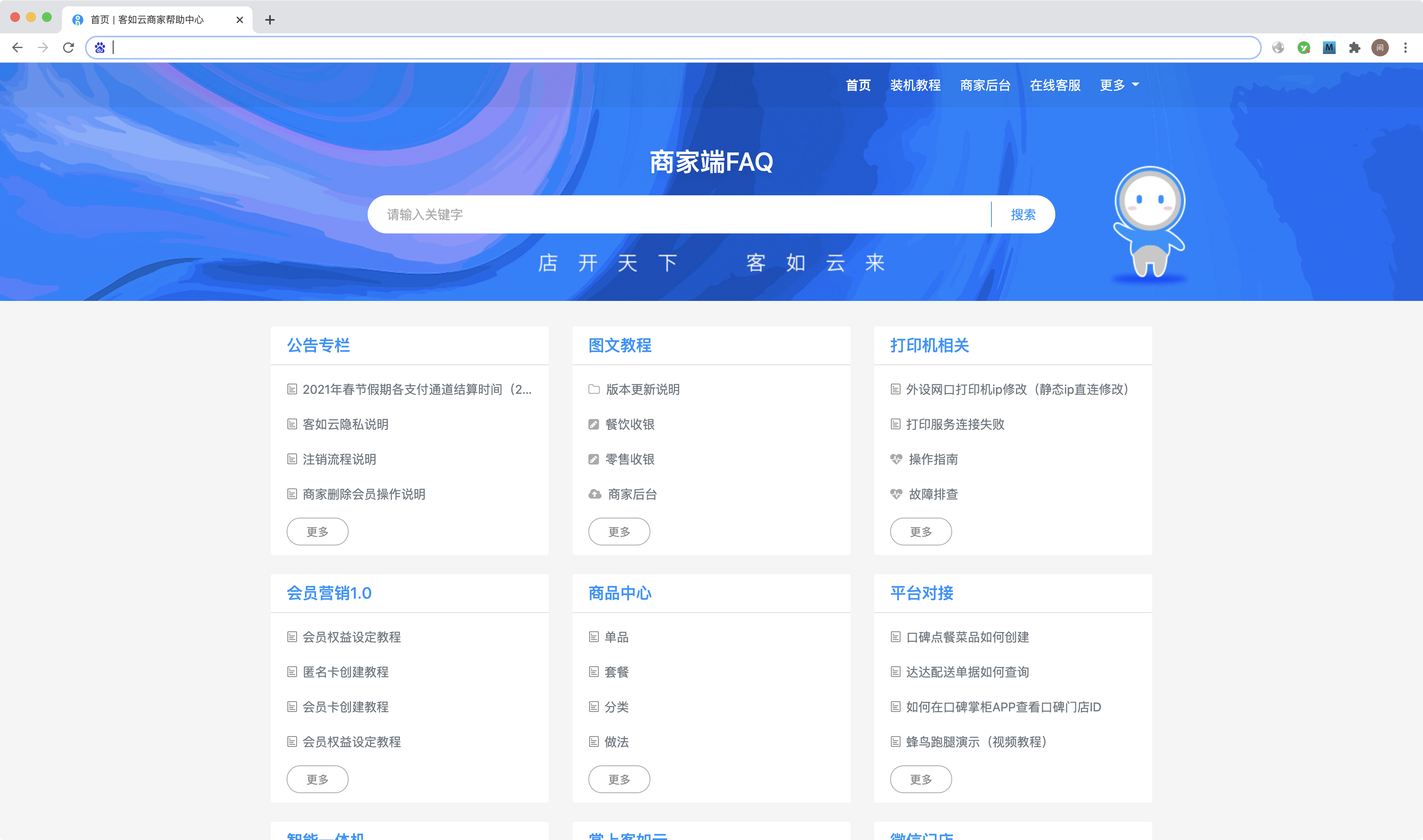The width and height of the screenshot is (1423, 840).
Task: Open the browser profile avatar
Action: pyautogui.click(x=1380, y=48)
